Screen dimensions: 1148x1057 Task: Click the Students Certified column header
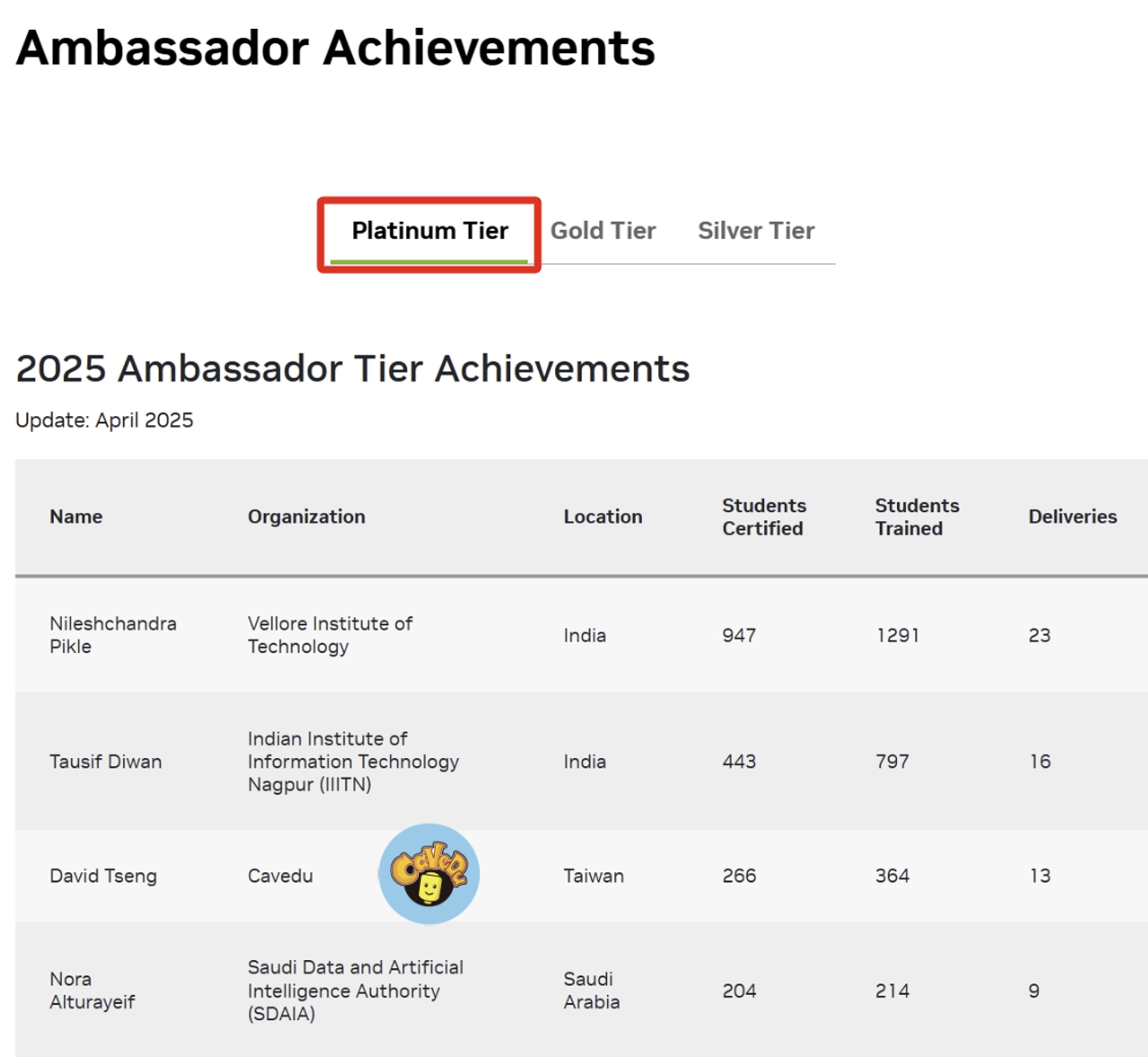[x=764, y=517]
